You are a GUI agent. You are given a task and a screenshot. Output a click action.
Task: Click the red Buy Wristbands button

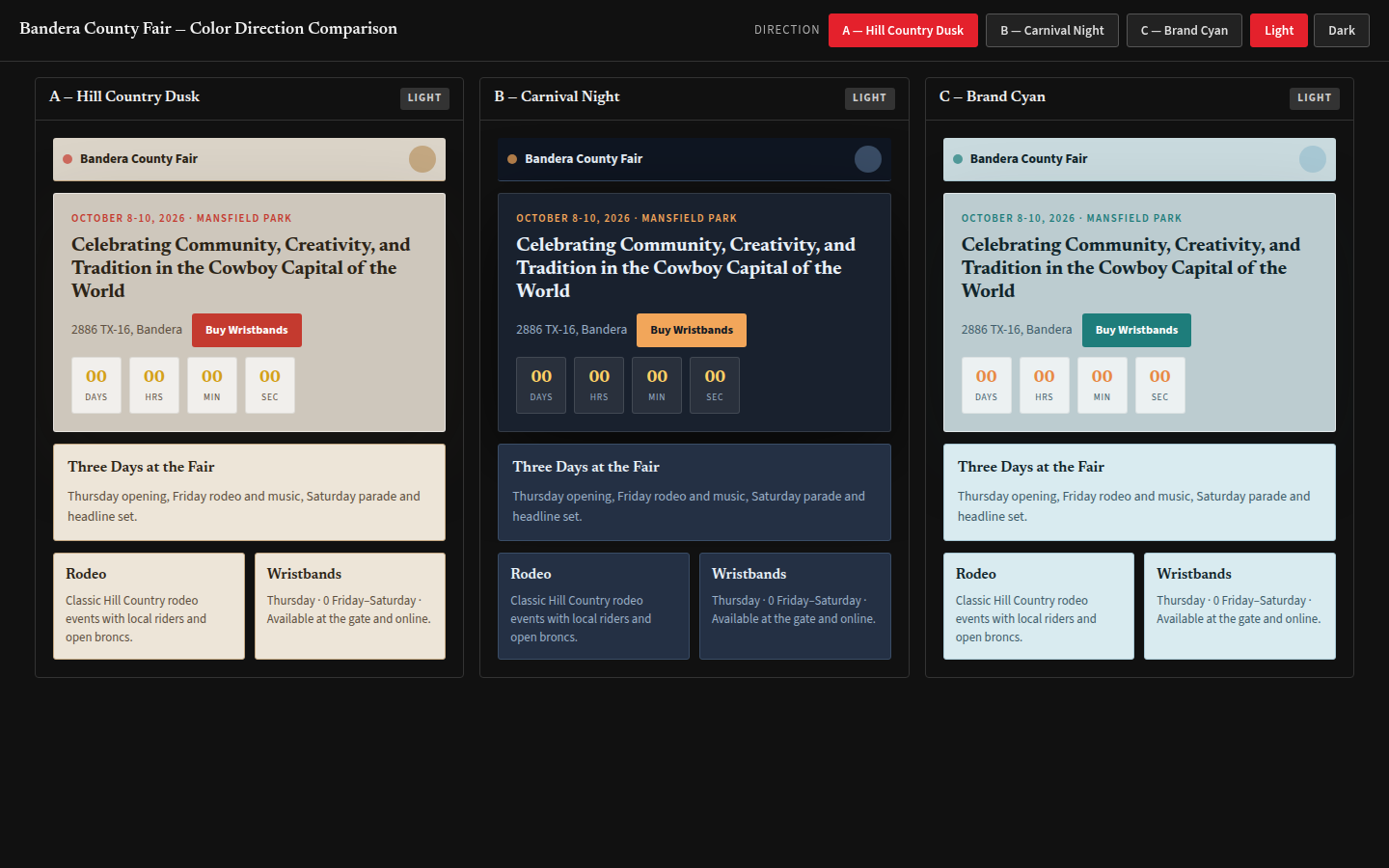click(247, 330)
